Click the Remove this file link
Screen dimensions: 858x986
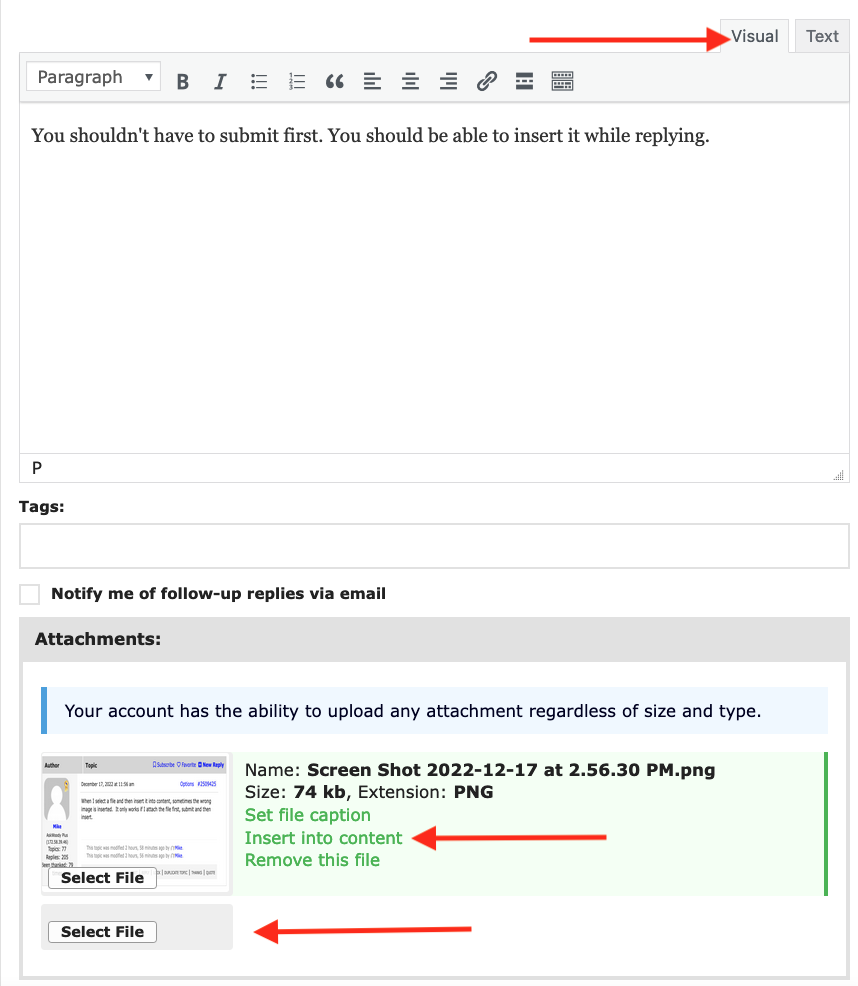312,860
